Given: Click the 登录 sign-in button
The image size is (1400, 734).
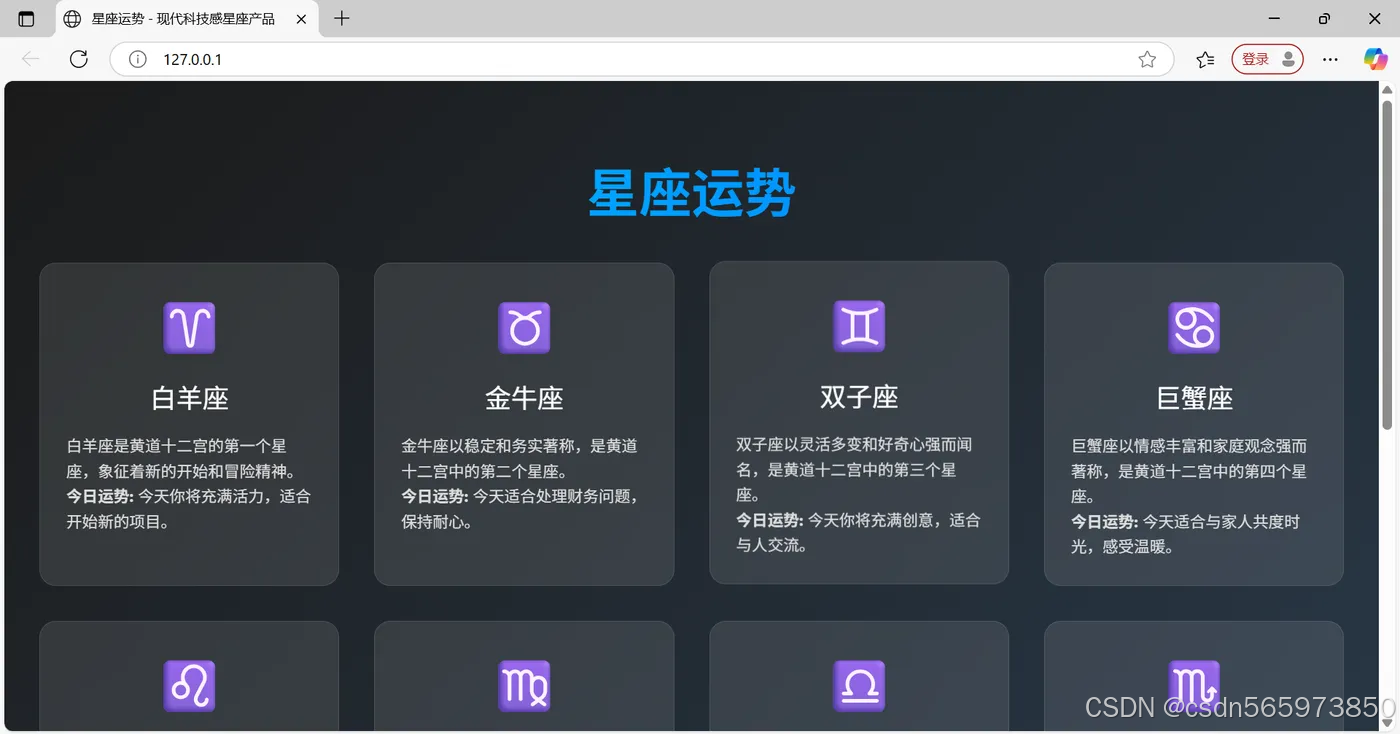Looking at the screenshot, I should (1268, 59).
